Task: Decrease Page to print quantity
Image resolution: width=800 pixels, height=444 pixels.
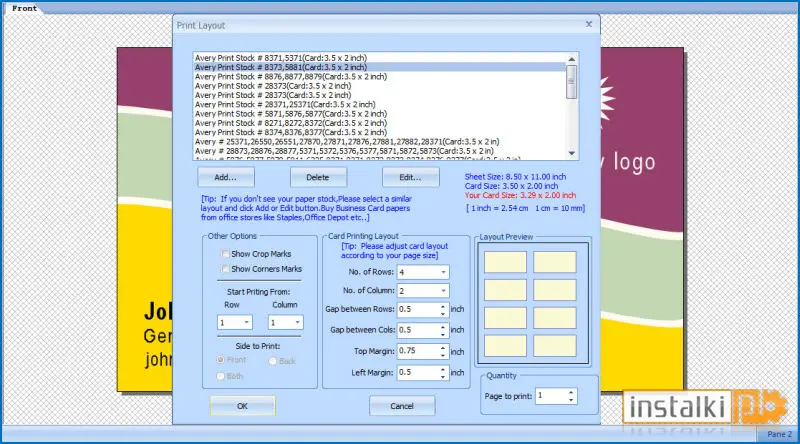Action: tap(571, 399)
